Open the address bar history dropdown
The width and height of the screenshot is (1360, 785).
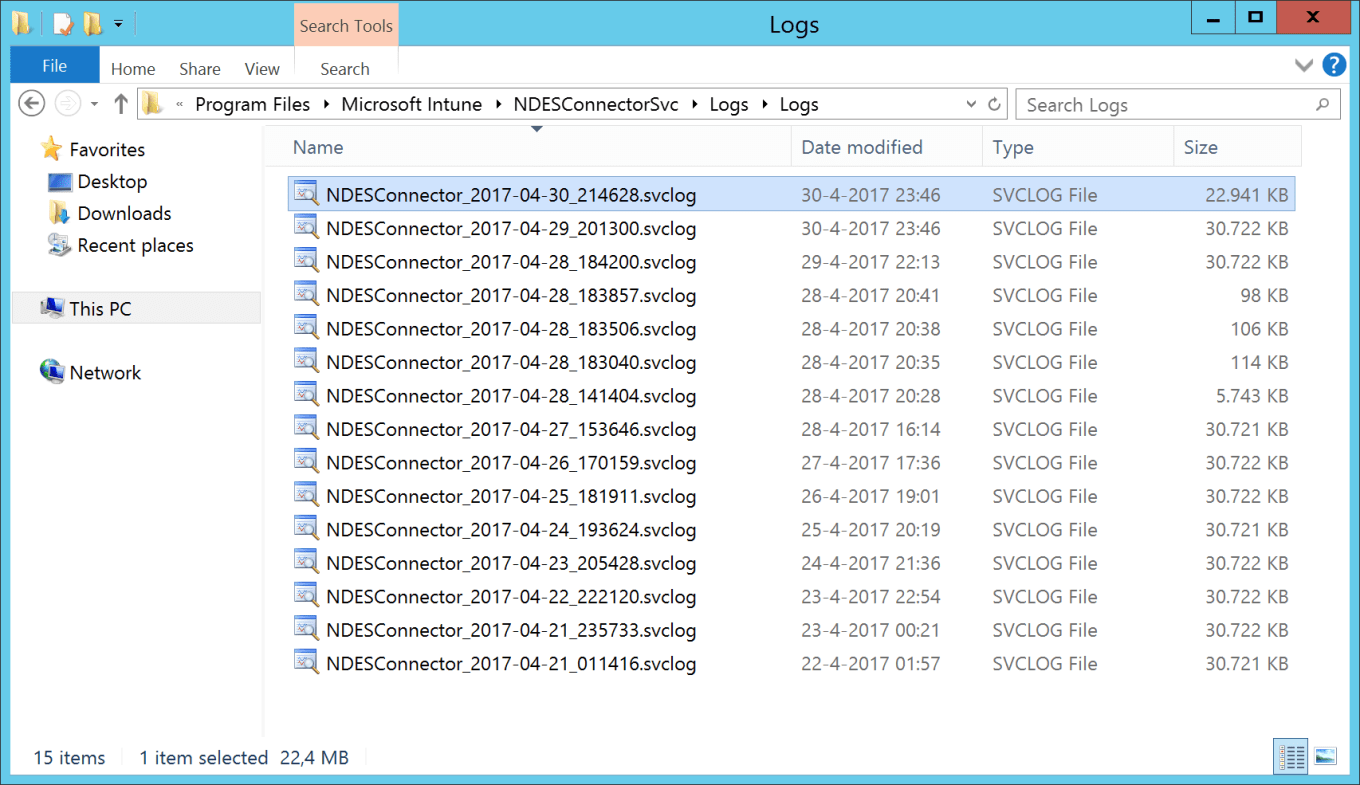tap(971, 103)
